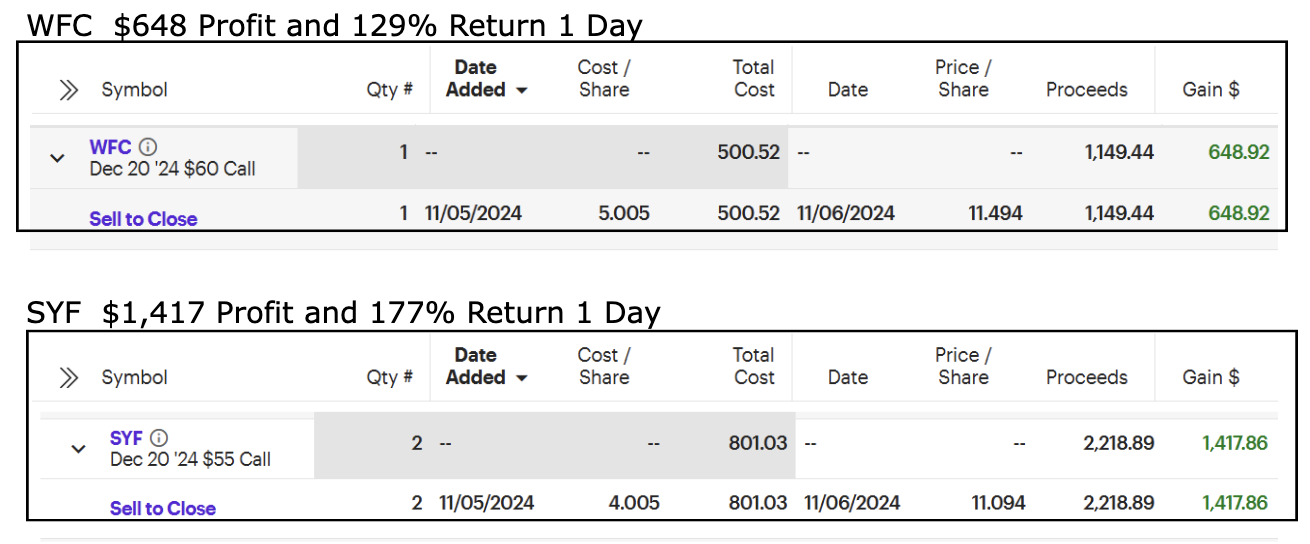The width and height of the screenshot is (1310, 544).
Task: Click the Total Cost header in top table
Action: tap(753, 79)
